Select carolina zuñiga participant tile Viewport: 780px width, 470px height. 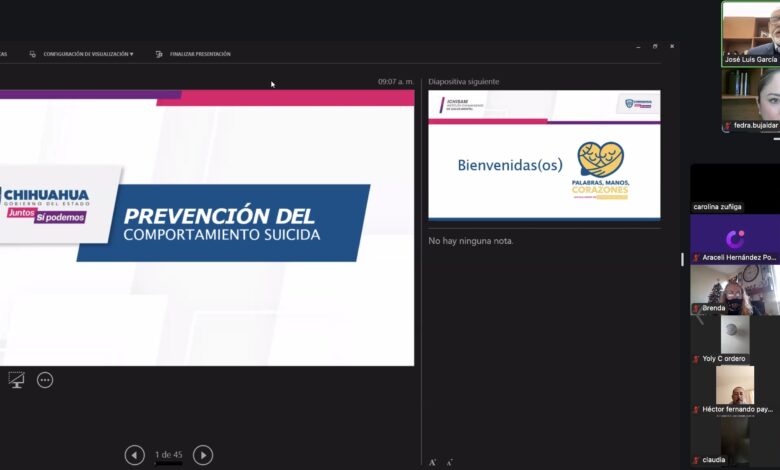(735, 188)
